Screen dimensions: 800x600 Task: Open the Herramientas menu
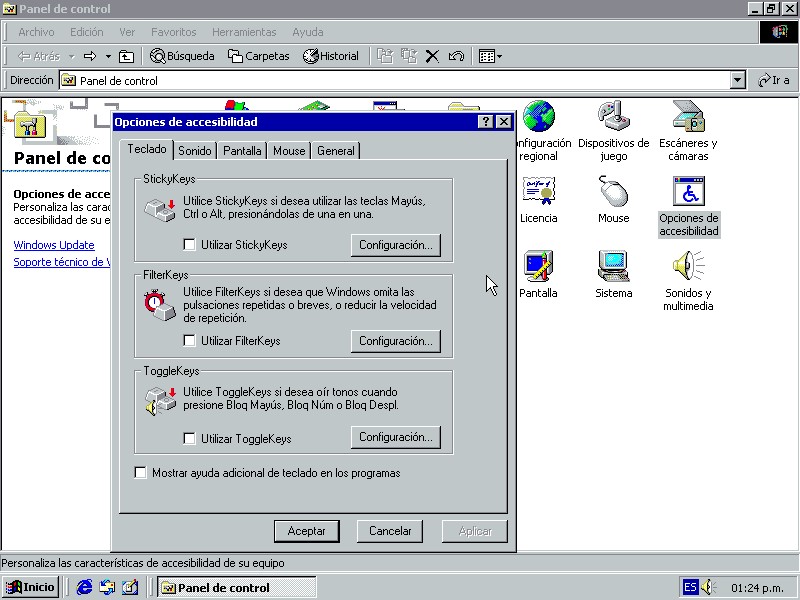pyautogui.click(x=244, y=32)
